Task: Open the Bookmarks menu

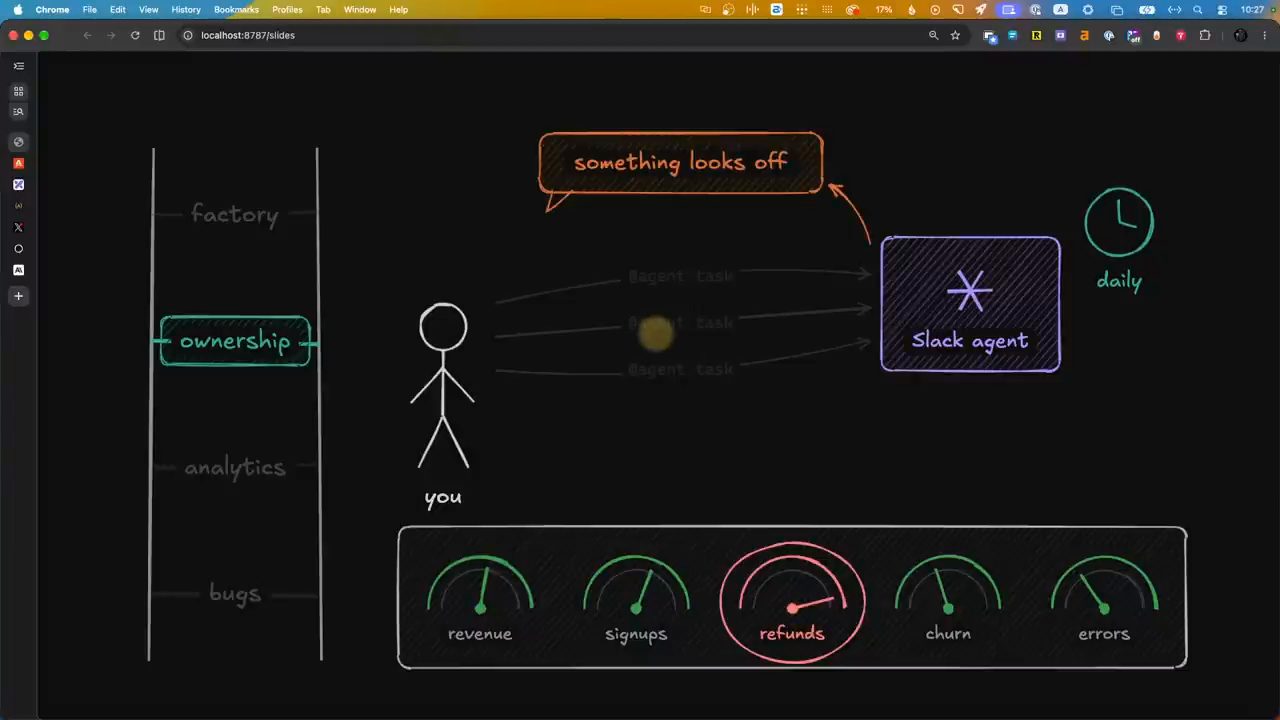Action: click(x=236, y=9)
